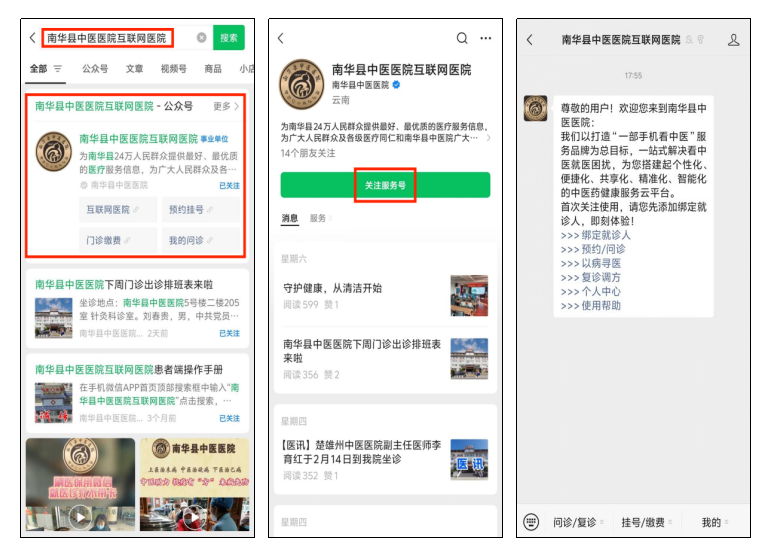Open the 问诊/复诊 bottom menu

(x=577, y=522)
